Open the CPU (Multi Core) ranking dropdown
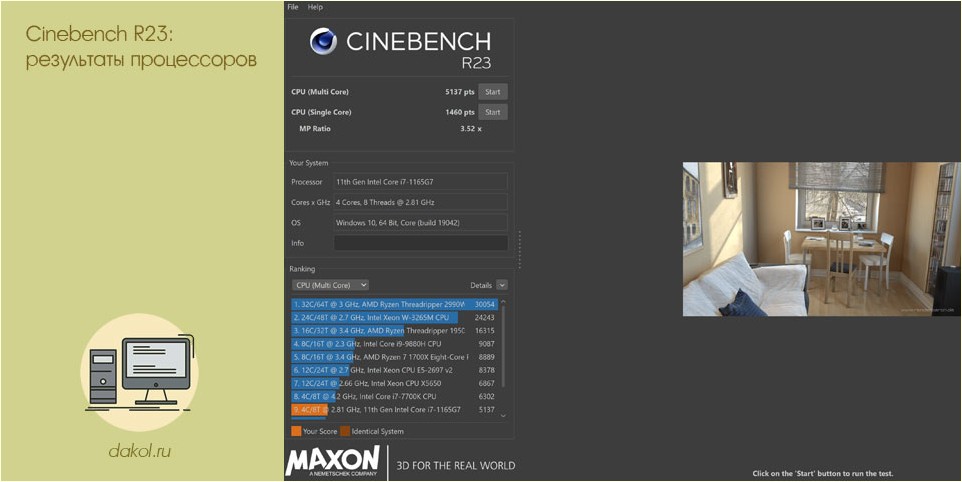Viewport: 962px width, 482px height. pos(331,285)
